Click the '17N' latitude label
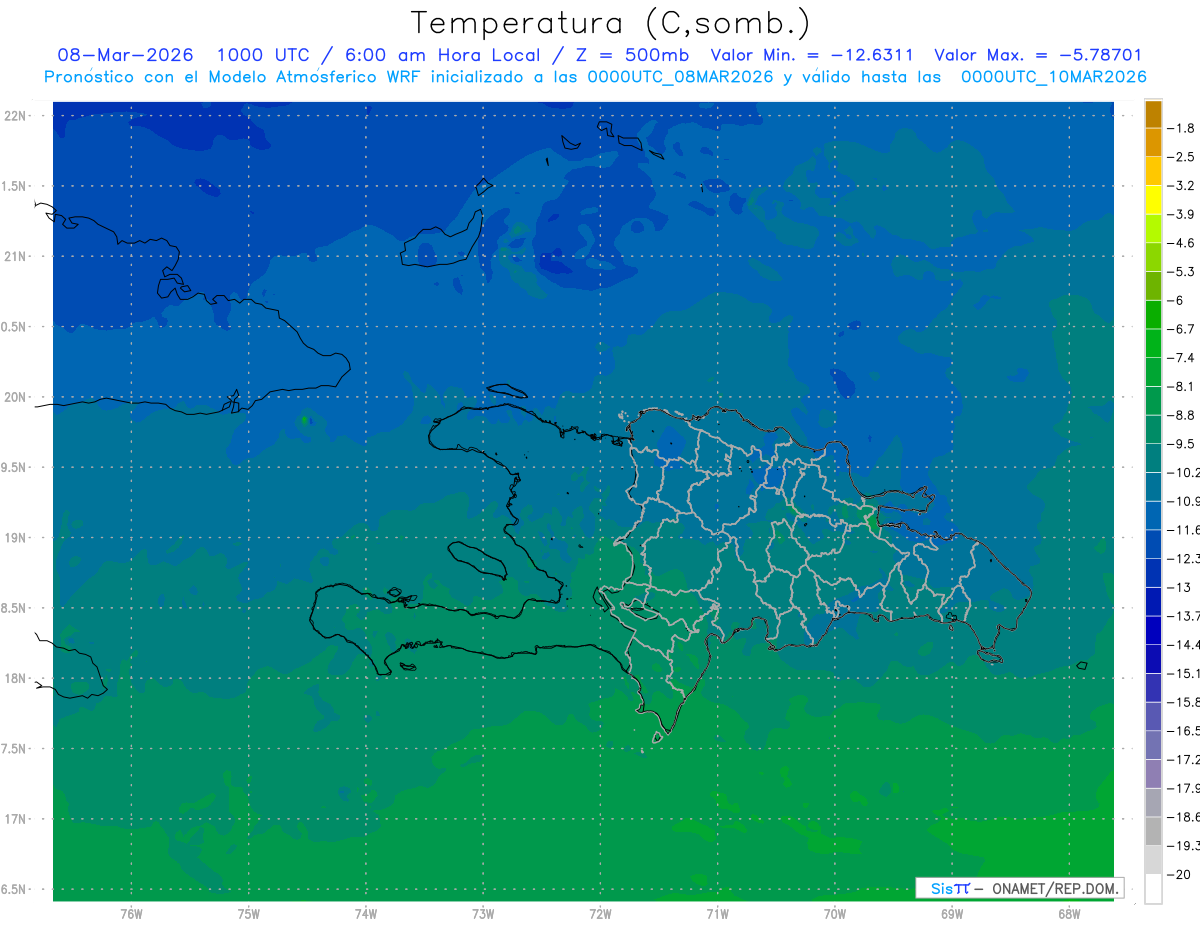Image resolution: width=1200 pixels, height=927 pixels. [17, 819]
